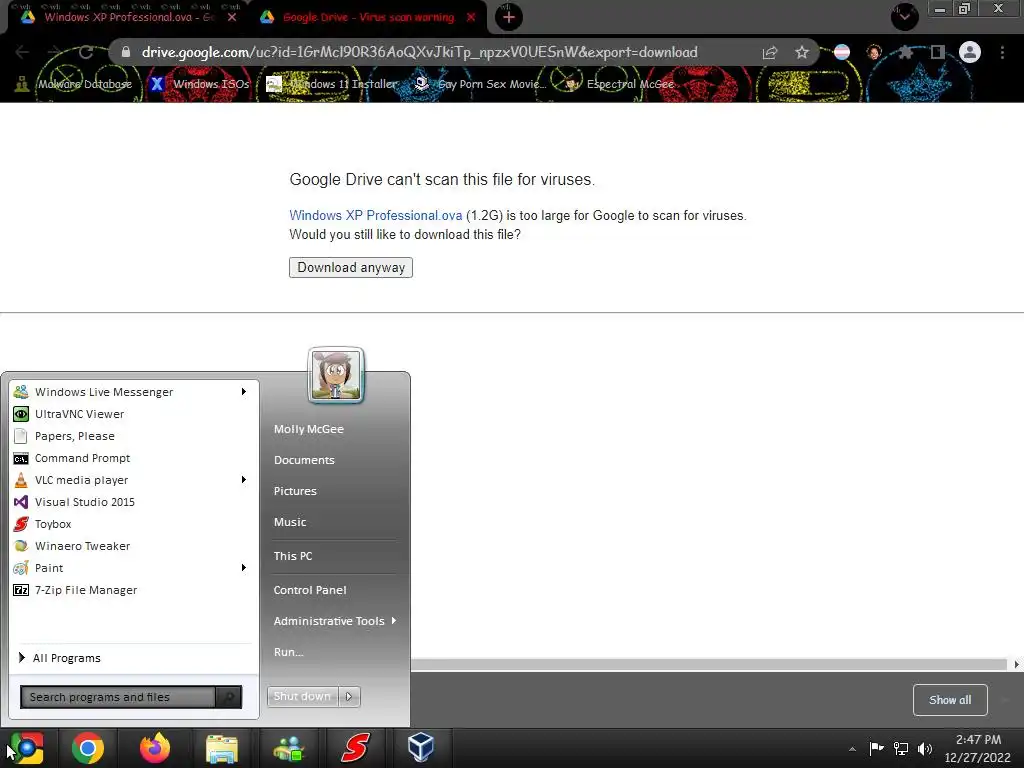Image resolution: width=1024 pixels, height=768 pixels.
Task: Open Documents from Start menu
Action: coord(304,460)
